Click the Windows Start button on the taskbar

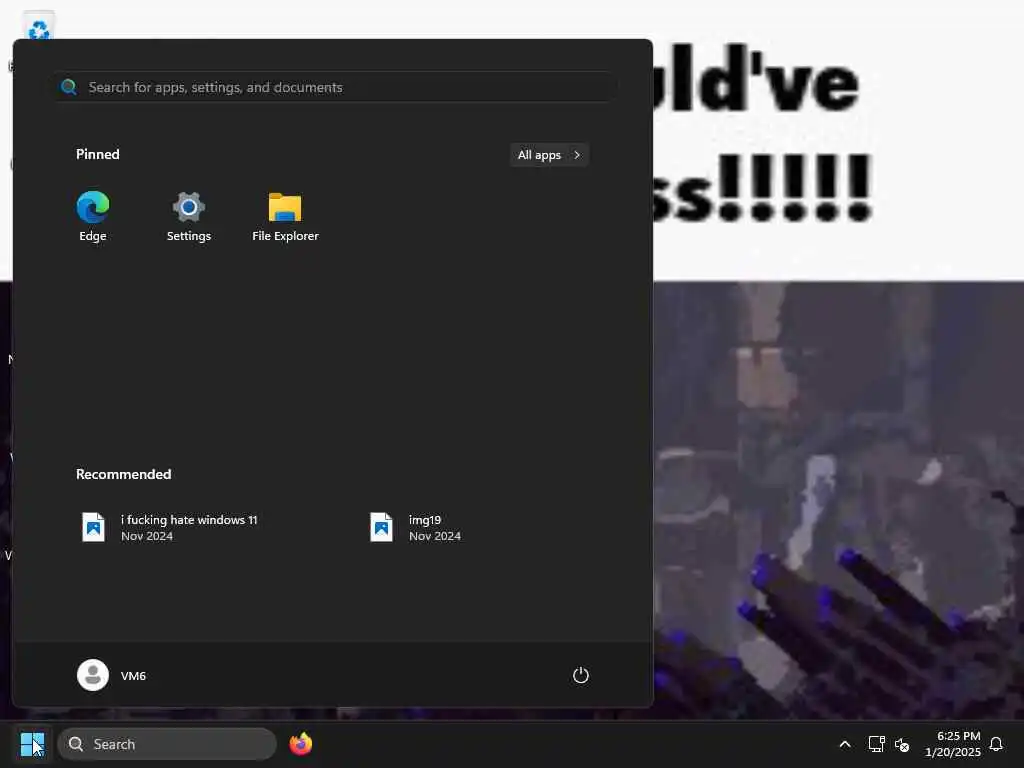click(x=32, y=744)
